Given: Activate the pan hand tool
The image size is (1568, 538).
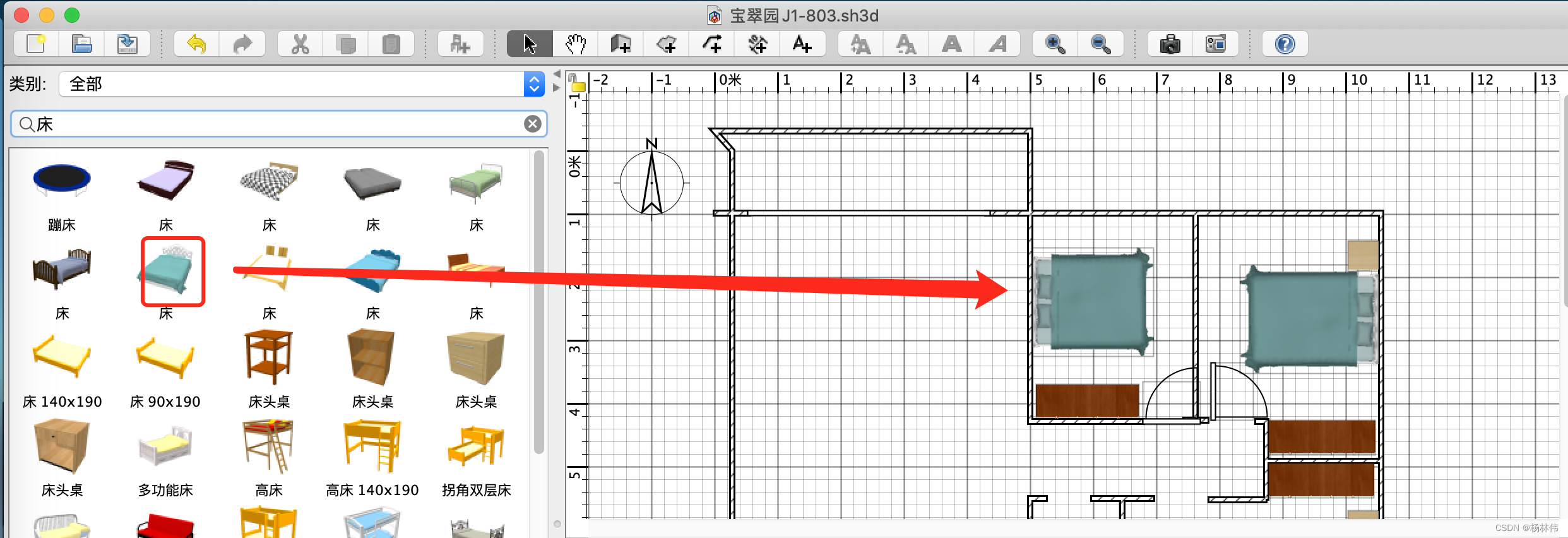Looking at the screenshot, I should point(576,44).
